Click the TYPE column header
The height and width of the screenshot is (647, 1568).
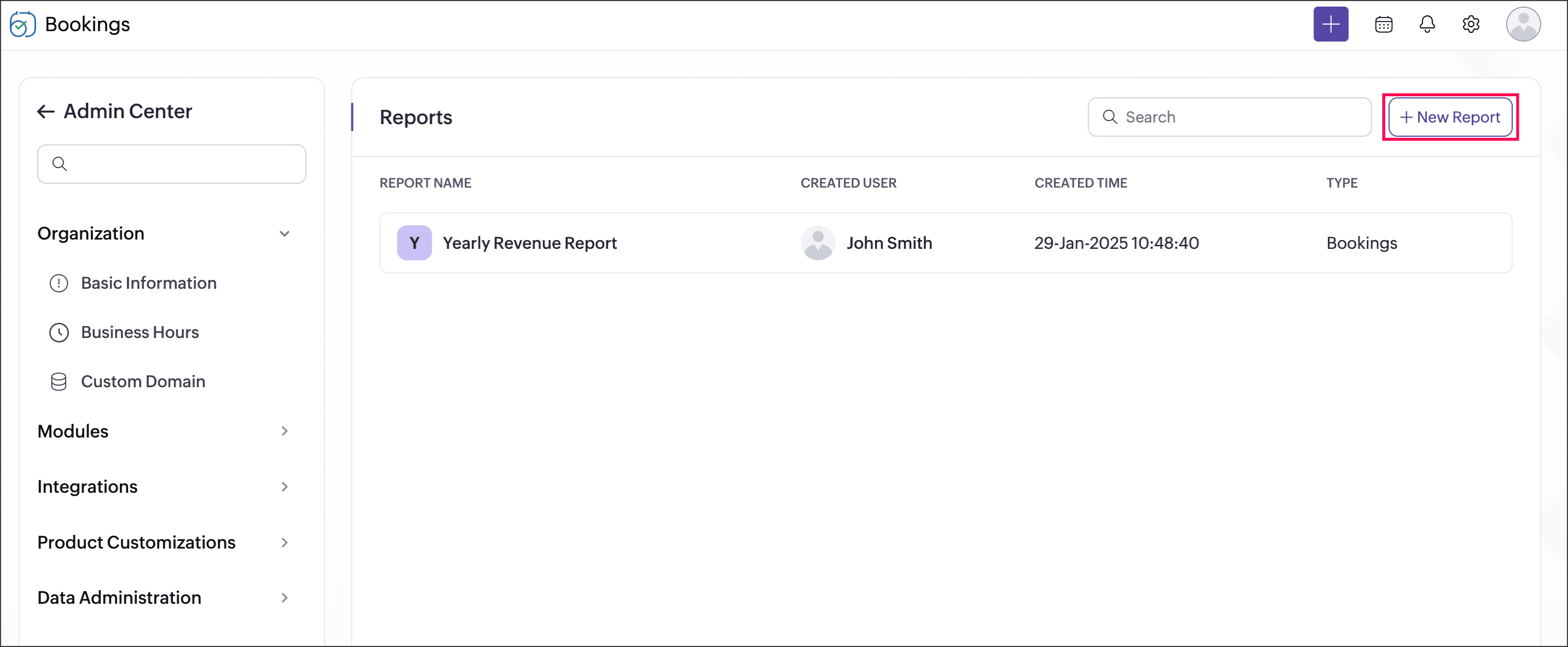click(1342, 183)
